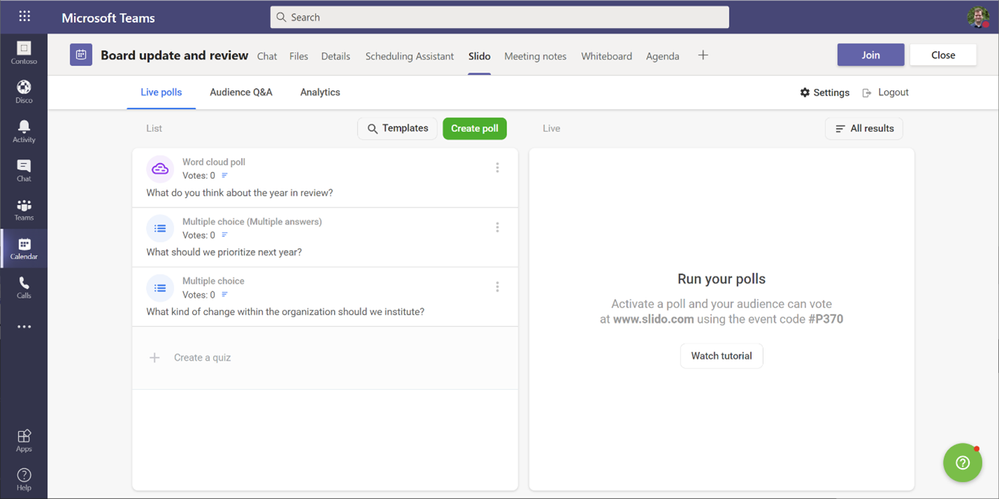Join the meeting
Viewport: 999px width, 499px height.
coord(870,55)
